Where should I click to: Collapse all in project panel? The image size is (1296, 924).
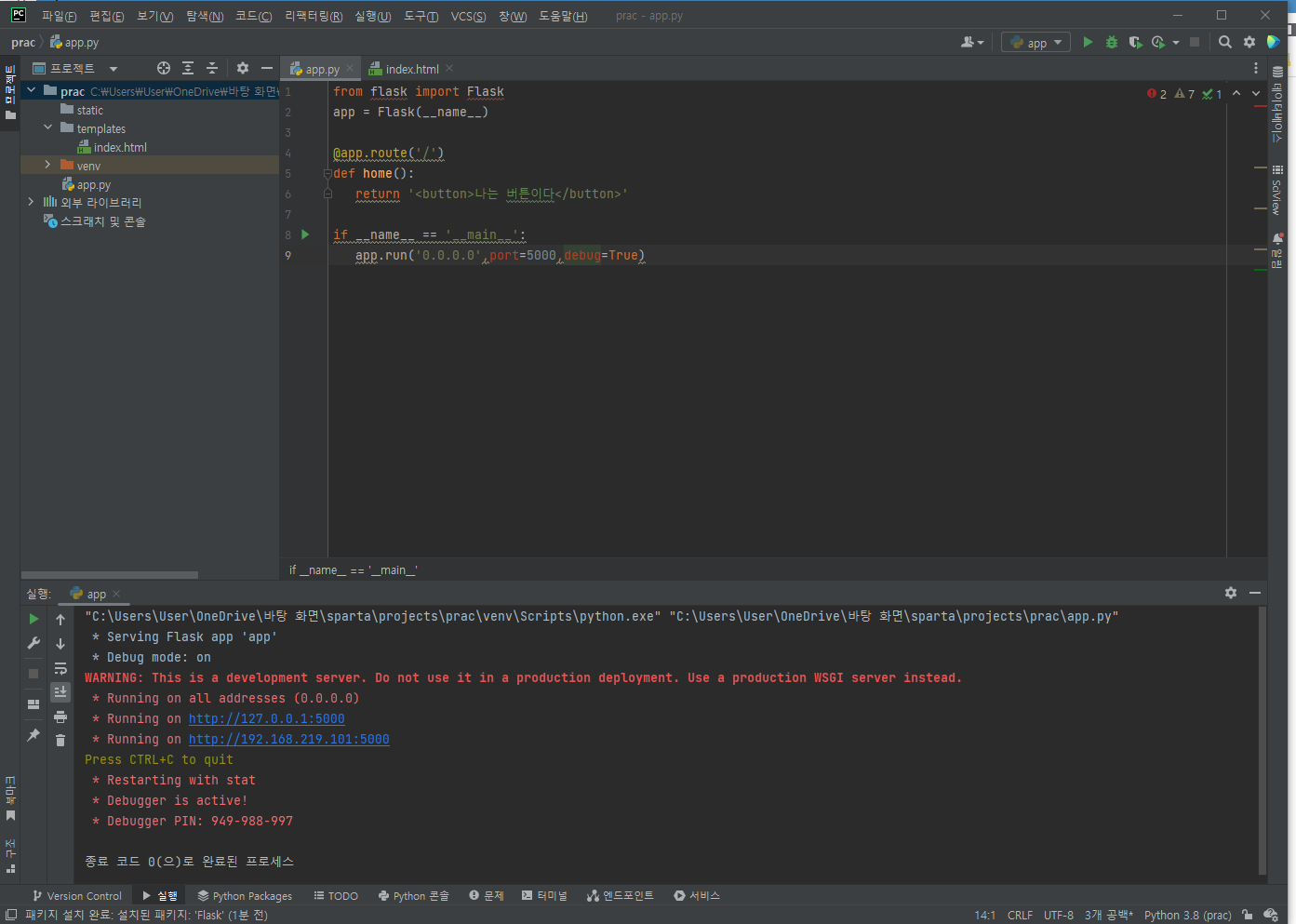click(212, 68)
